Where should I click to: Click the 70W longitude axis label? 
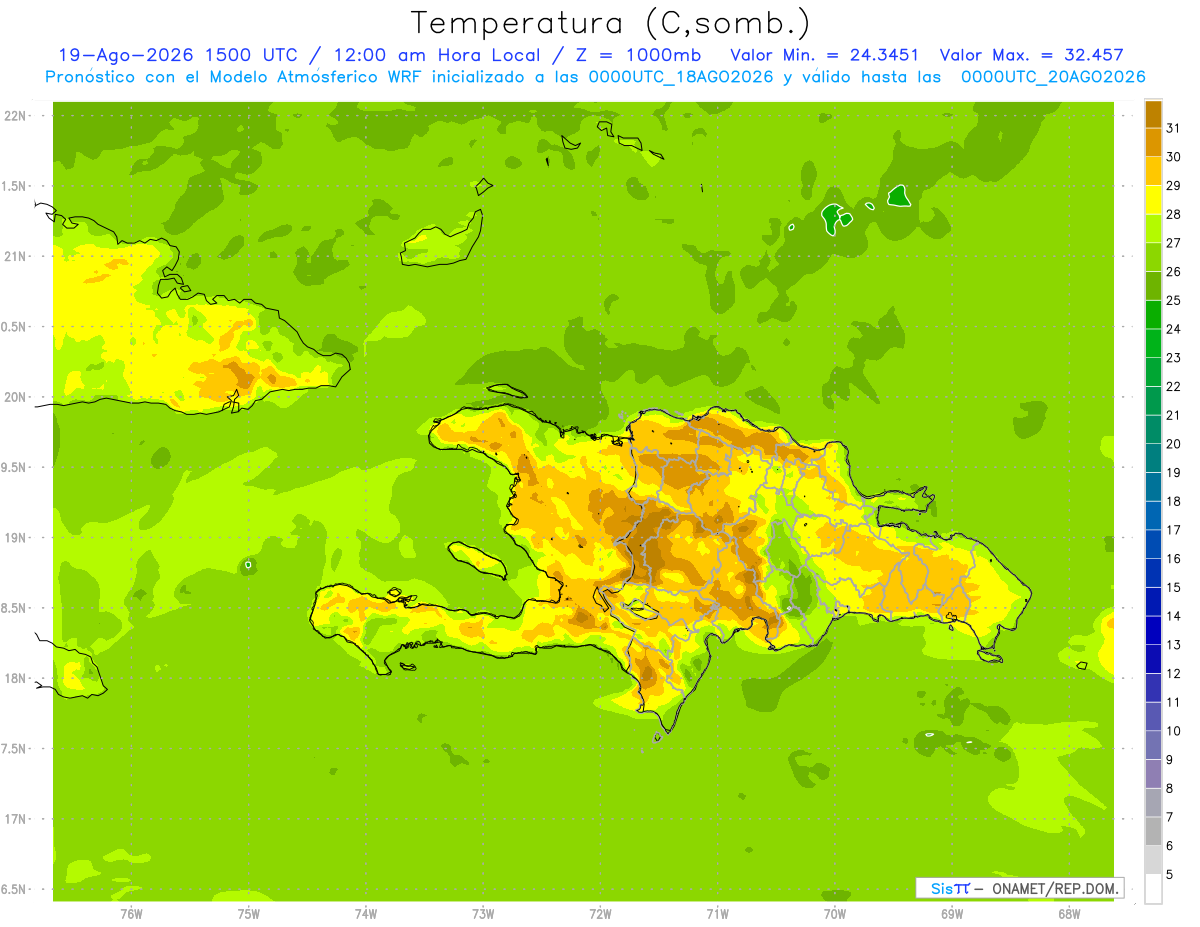(x=835, y=914)
